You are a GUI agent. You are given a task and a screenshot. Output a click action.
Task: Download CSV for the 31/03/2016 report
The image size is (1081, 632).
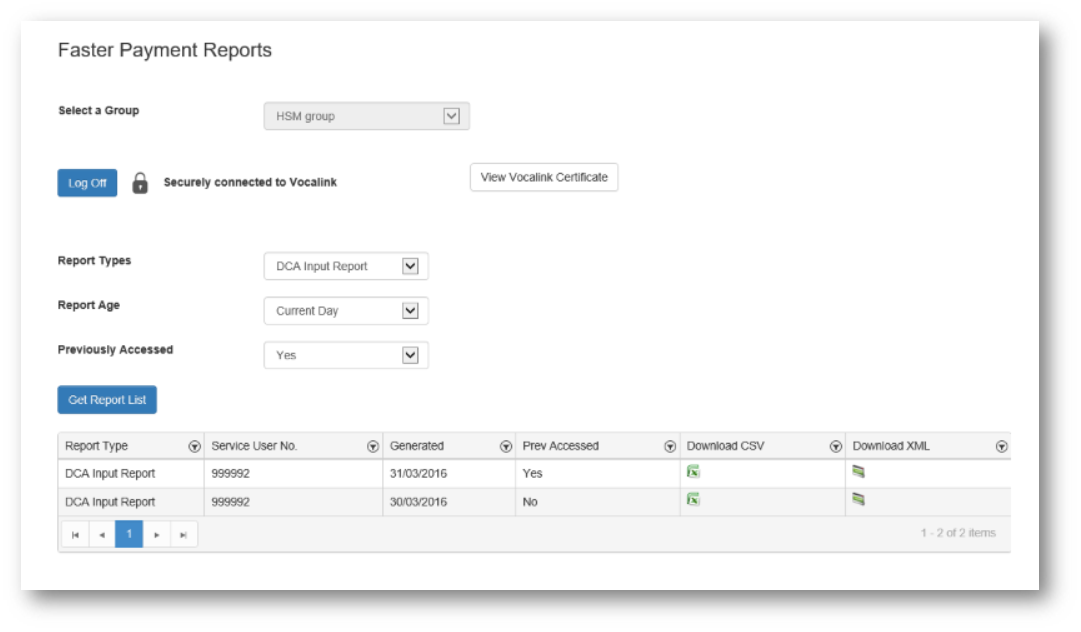693,472
